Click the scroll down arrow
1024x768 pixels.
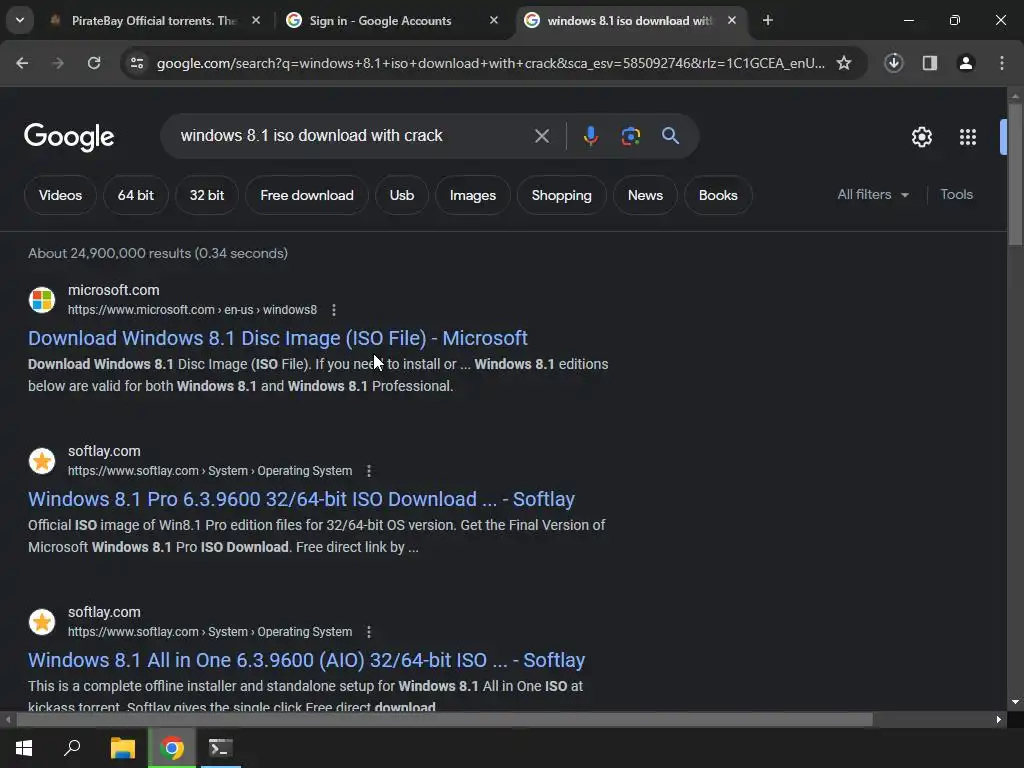[1015, 702]
